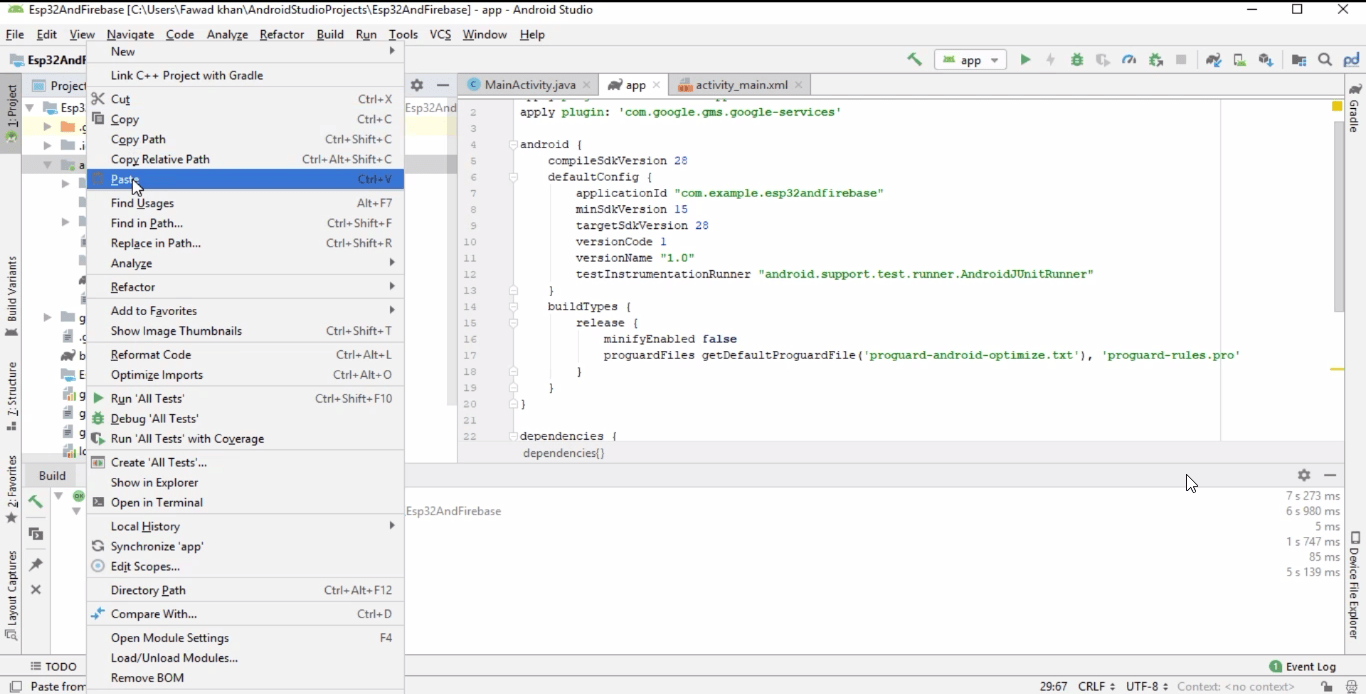
Task: Click the Debug 'app' bug icon
Action: pyautogui.click(x=1076, y=60)
